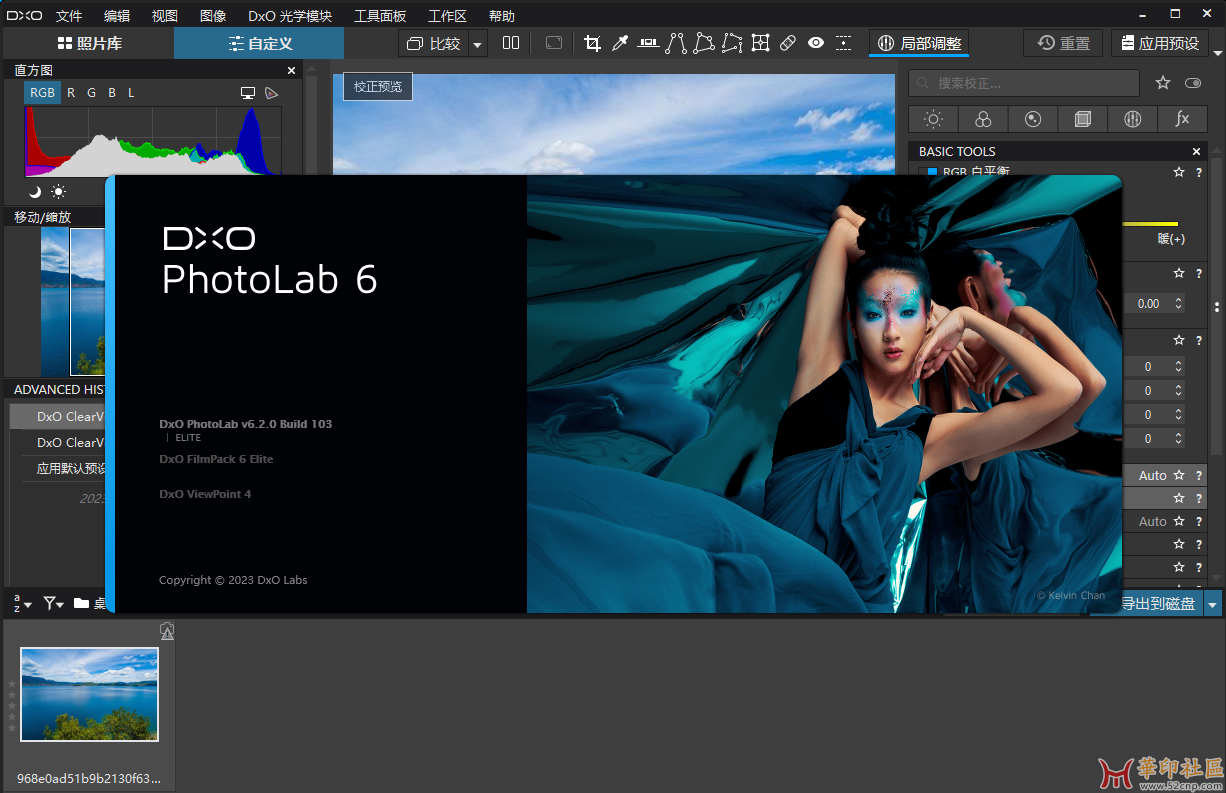The width and height of the screenshot is (1226, 793).
Task: Select the crop tool icon
Action: pyautogui.click(x=592, y=43)
